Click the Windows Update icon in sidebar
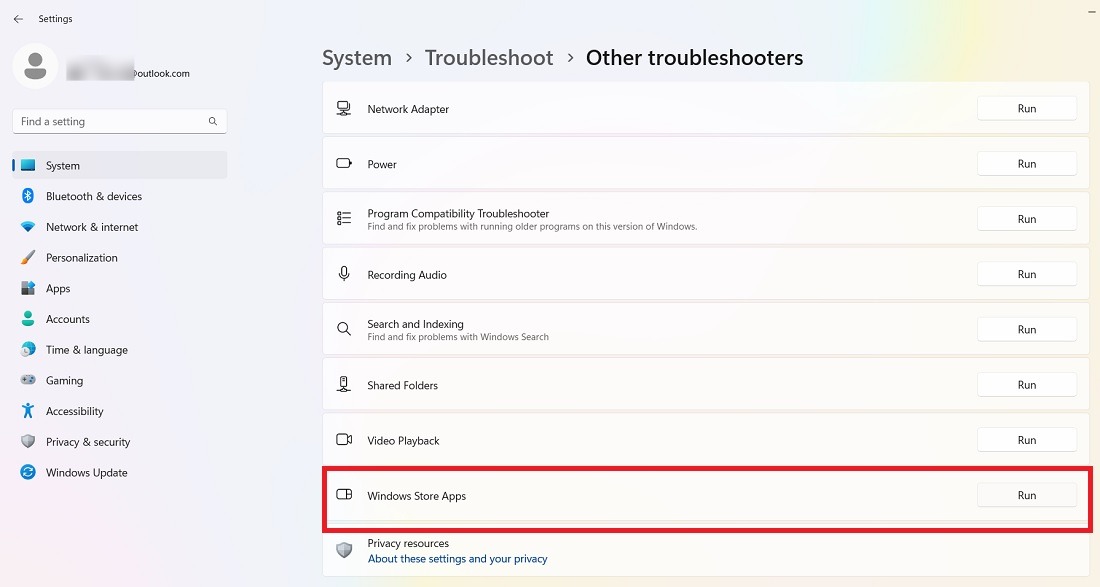 coord(28,472)
